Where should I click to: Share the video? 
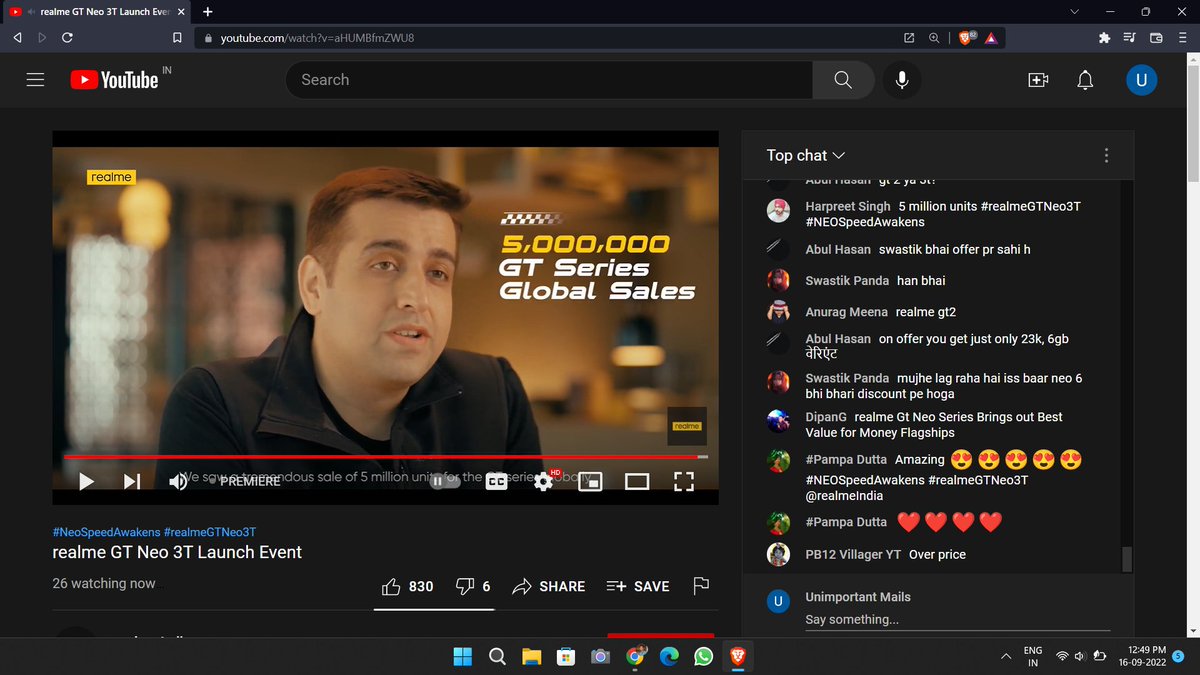click(x=548, y=586)
